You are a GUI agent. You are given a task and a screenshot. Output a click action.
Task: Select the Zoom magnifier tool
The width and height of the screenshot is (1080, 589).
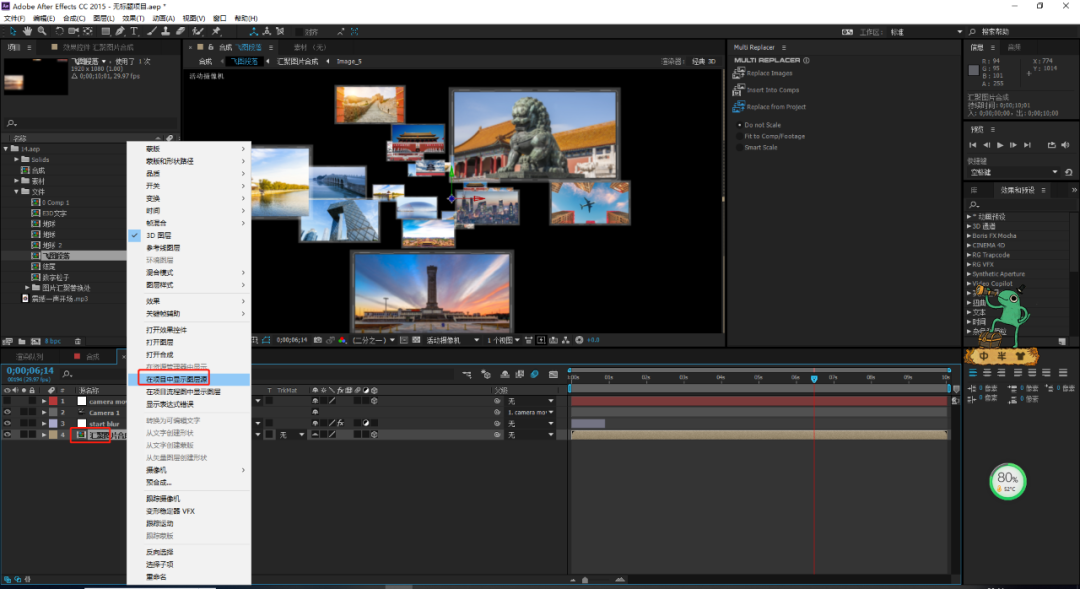tap(41, 31)
